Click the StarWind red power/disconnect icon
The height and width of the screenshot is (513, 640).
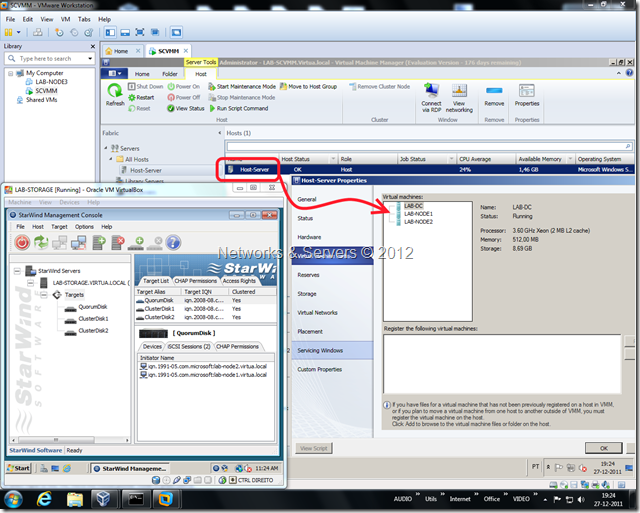(22, 242)
